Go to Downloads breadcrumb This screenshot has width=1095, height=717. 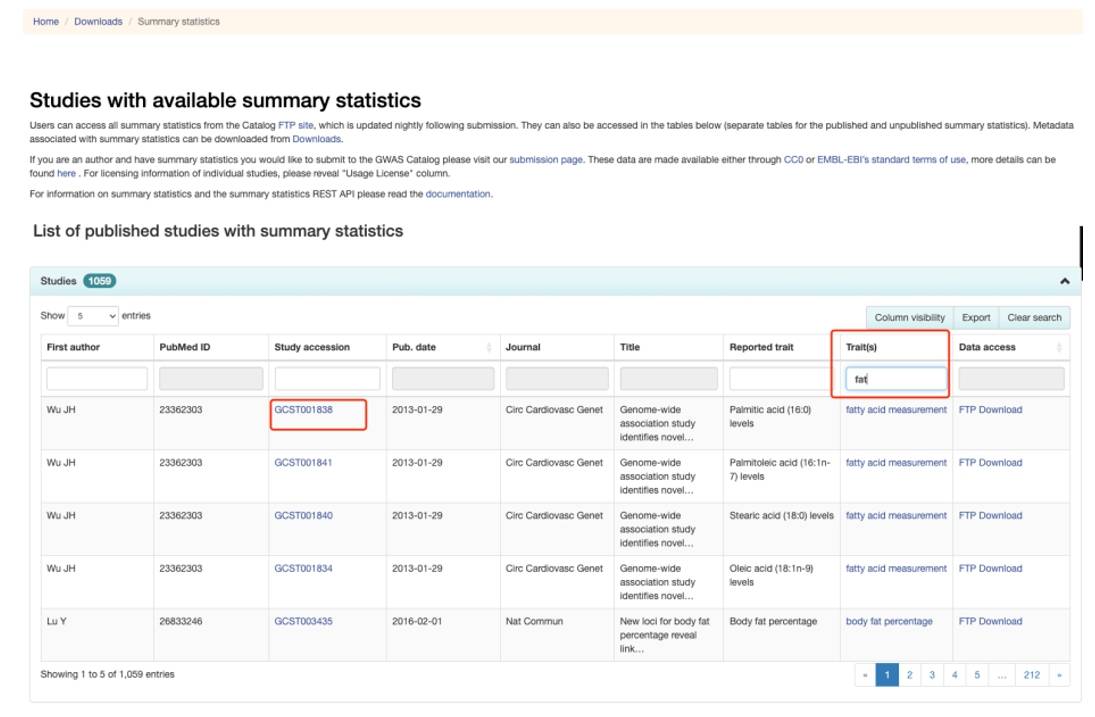[x=98, y=22]
